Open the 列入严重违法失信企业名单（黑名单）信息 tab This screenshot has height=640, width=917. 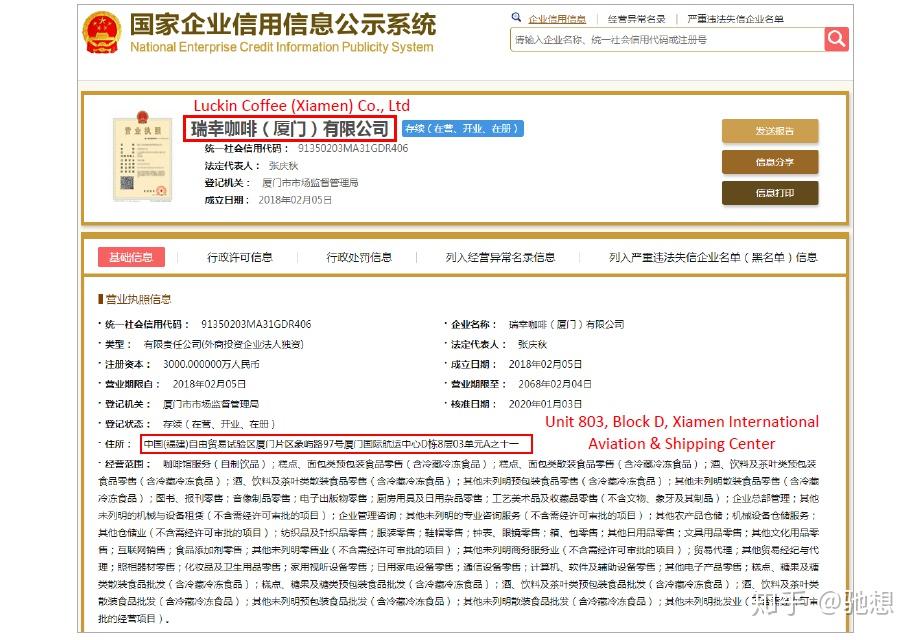click(x=713, y=257)
